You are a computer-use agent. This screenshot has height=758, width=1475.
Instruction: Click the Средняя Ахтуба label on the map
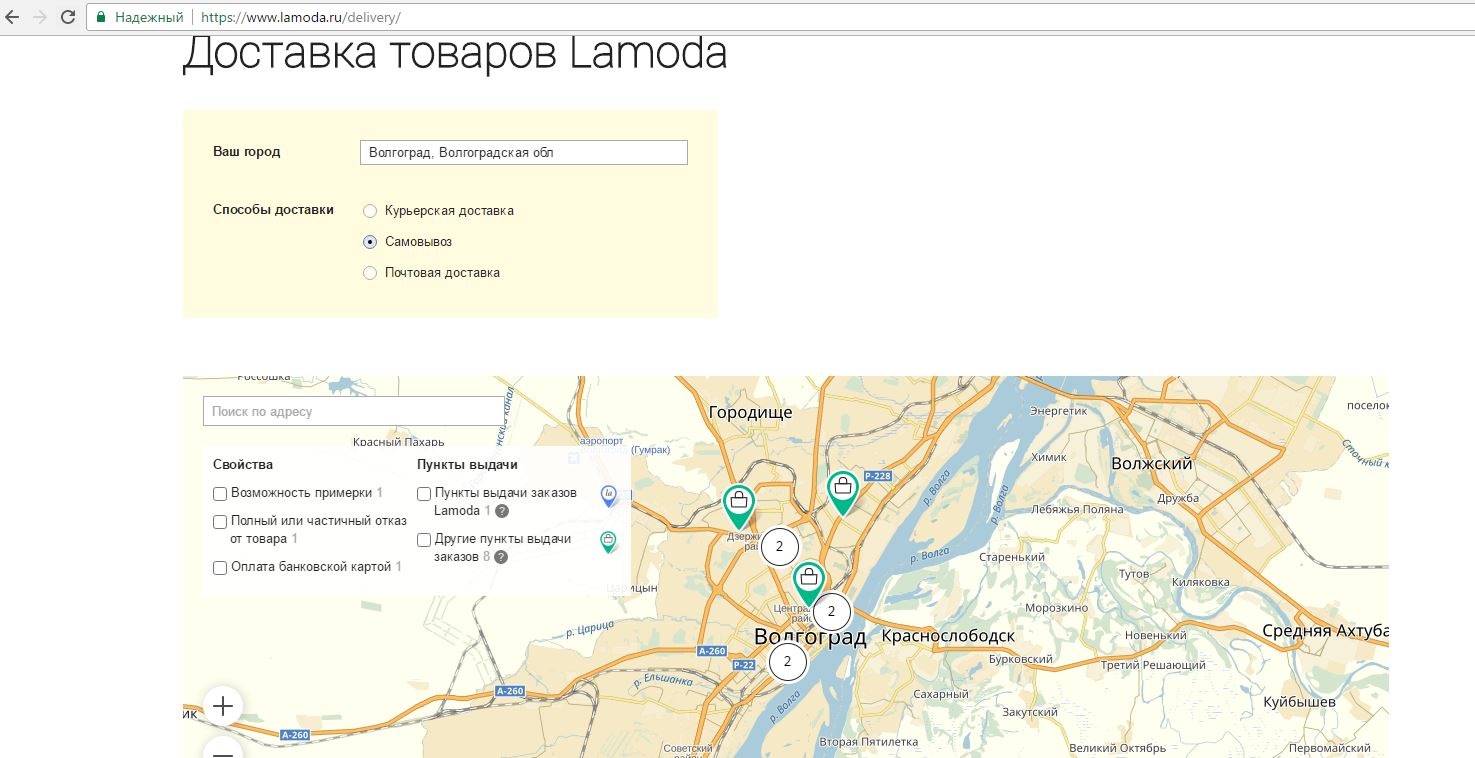click(1325, 631)
